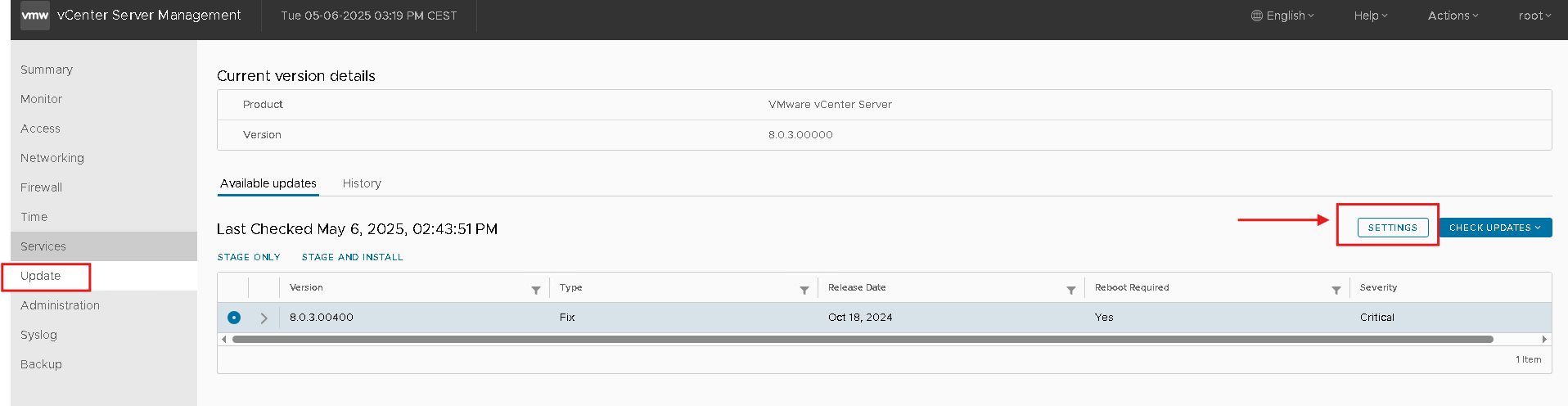
Task: Switch to the Available updates tab
Action: (x=268, y=183)
